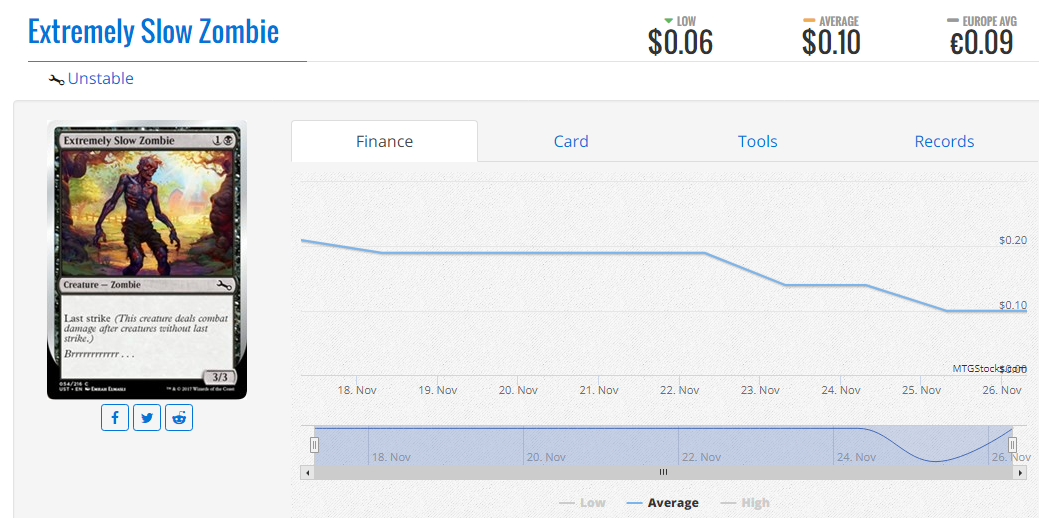1039x518 pixels.
Task: Toggle the High series in chart legend
Action: [x=745, y=503]
